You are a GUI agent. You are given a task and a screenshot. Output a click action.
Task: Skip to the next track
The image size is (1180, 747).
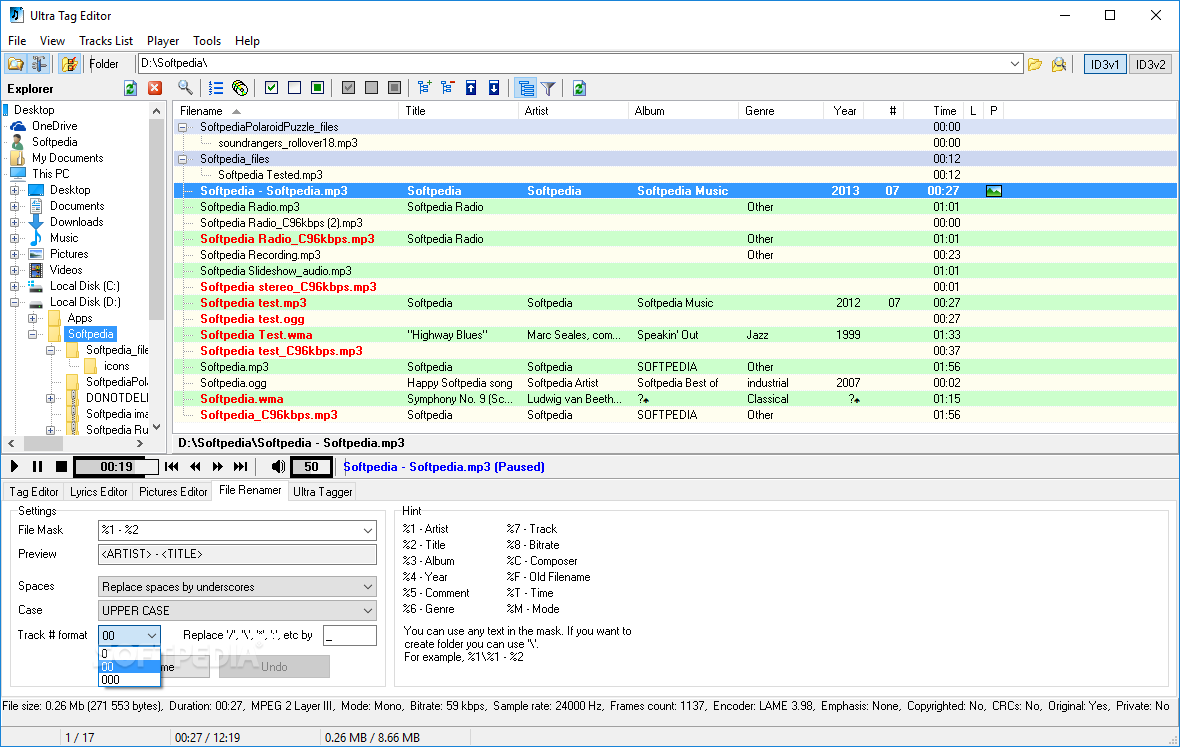241,466
